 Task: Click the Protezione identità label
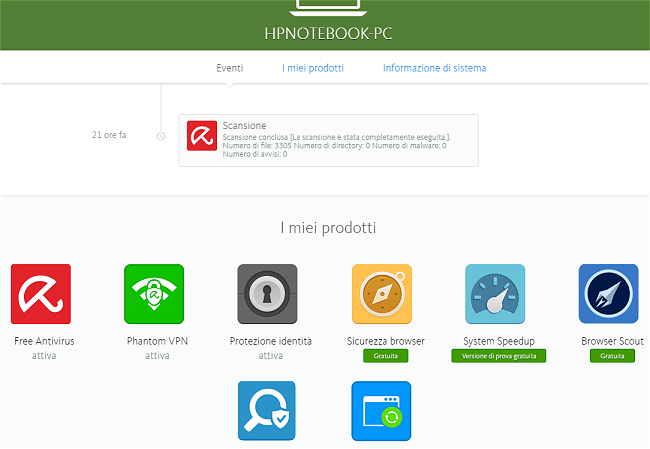271,341
